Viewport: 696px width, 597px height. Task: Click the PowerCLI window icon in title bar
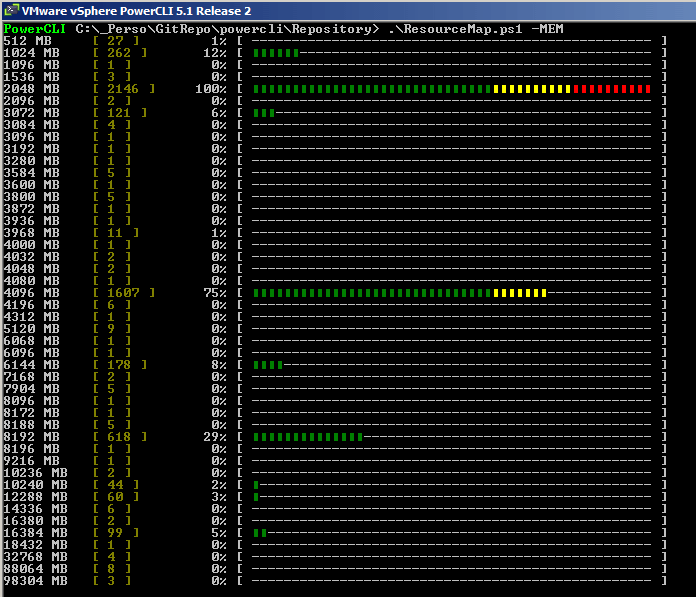point(11,10)
